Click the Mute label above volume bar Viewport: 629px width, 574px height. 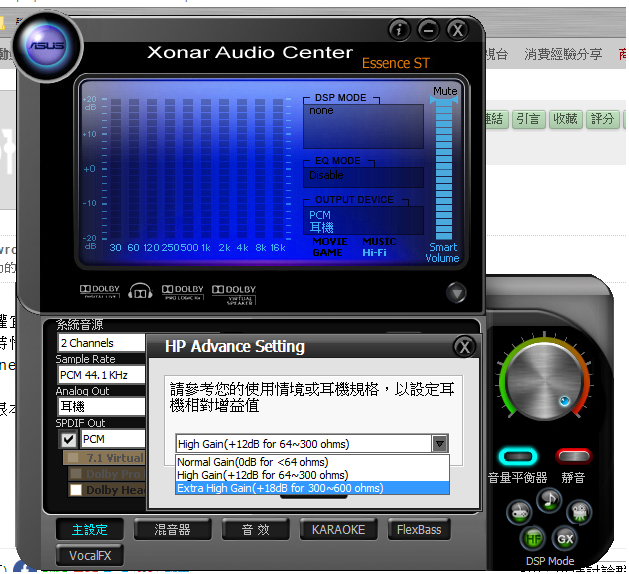(x=445, y=91)
